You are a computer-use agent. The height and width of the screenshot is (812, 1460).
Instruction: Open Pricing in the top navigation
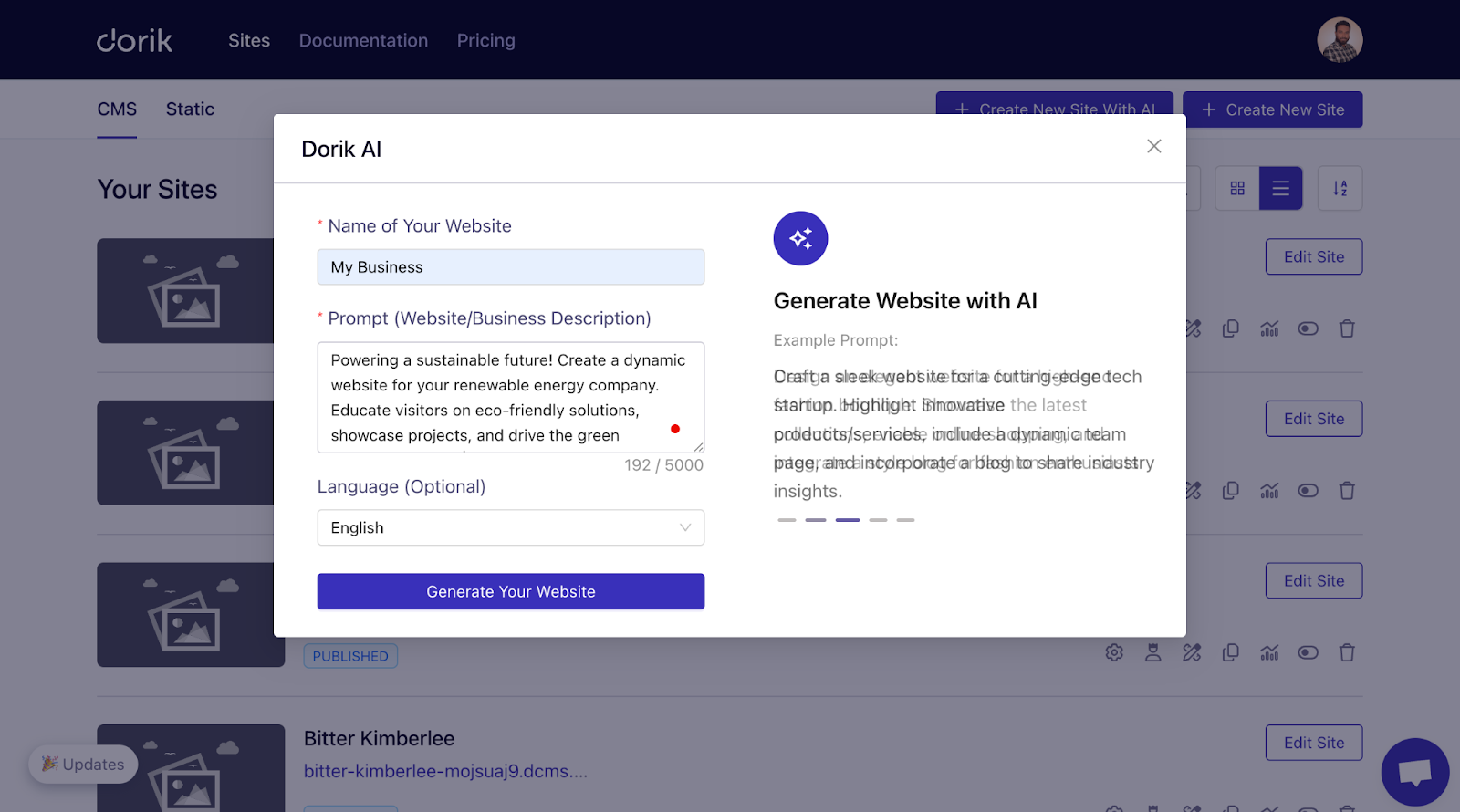485,40
